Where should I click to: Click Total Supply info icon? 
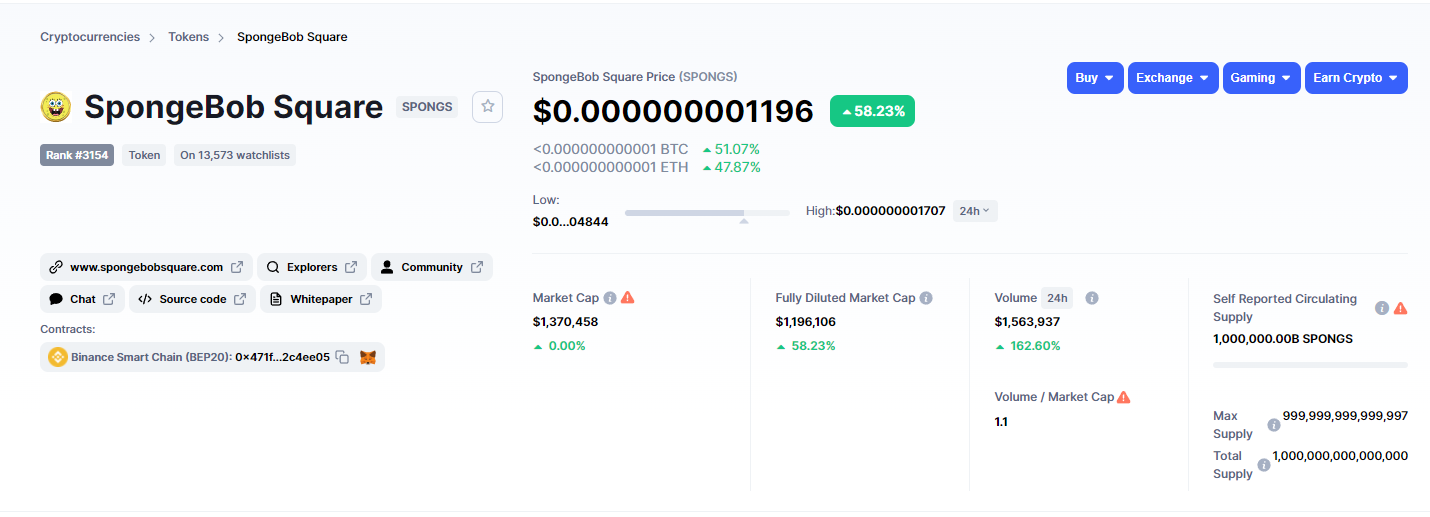pos(1264,465)
